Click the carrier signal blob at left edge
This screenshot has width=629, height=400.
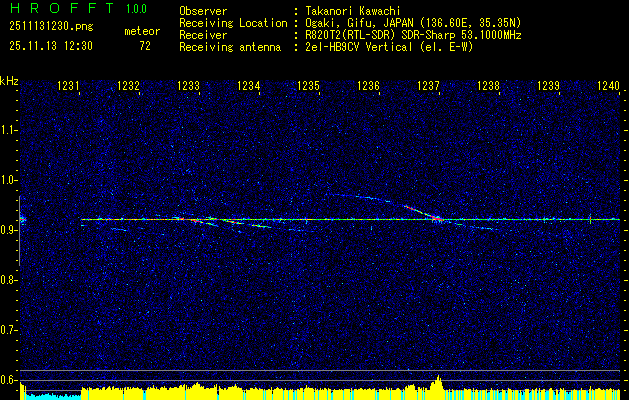click(x=22, y=219)
